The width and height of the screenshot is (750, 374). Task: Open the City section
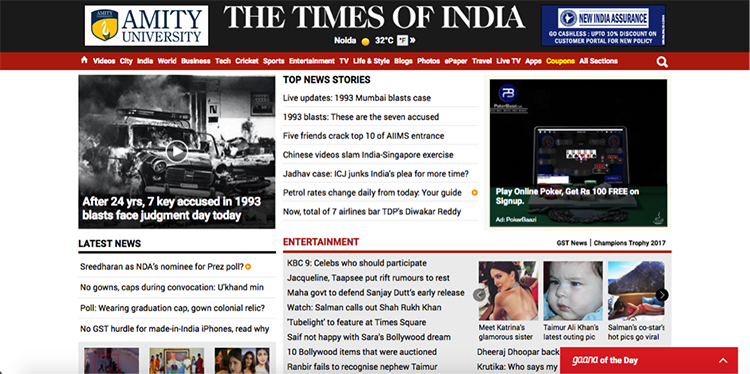(126, 61)
